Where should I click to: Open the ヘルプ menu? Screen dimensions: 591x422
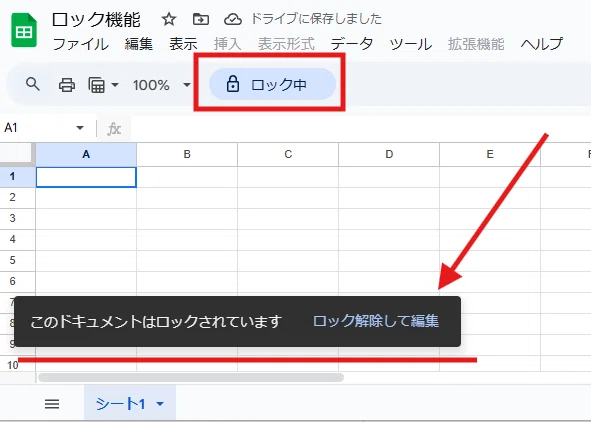(542, 44)
